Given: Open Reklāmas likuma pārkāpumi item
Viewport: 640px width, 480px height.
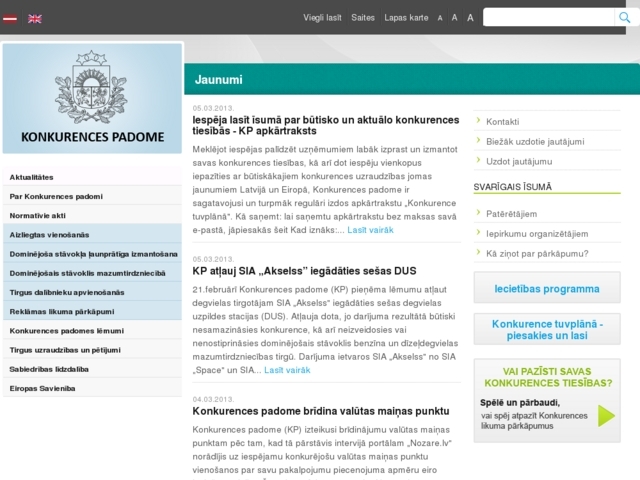Looking at the screenshot, I should click(x=92, y=311).
